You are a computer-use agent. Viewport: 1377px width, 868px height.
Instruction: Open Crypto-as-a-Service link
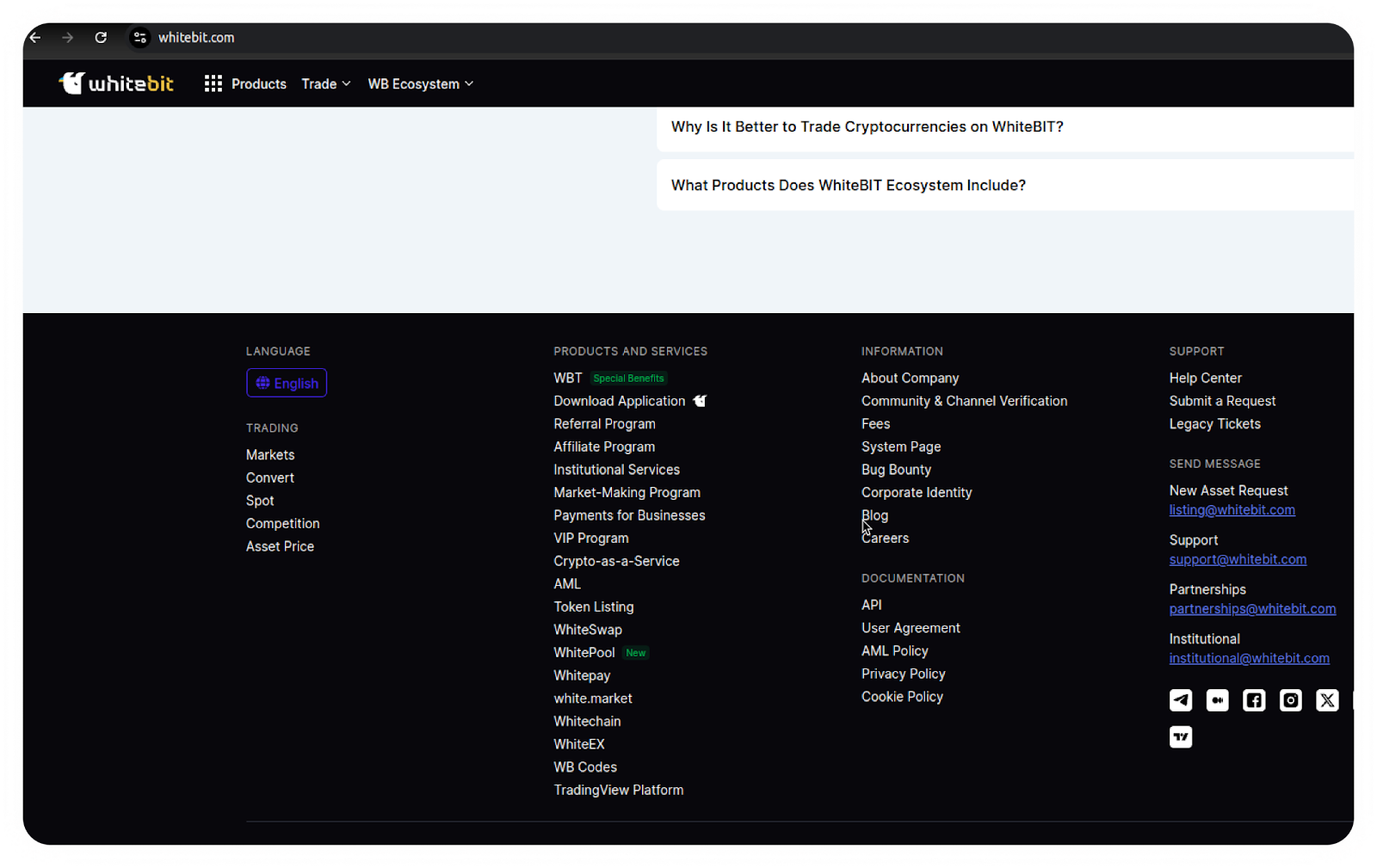click(617, 561)
